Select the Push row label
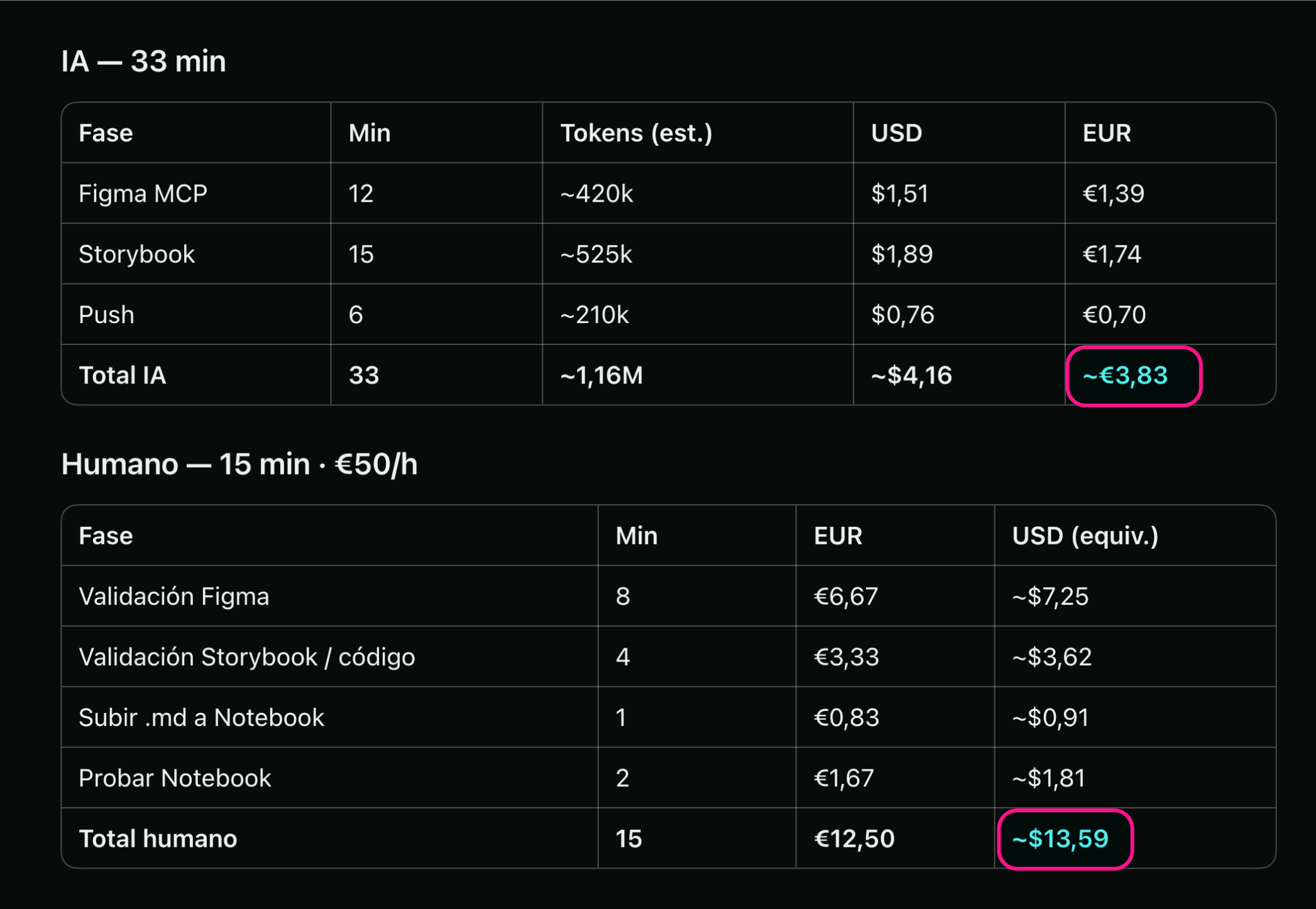1316x909 pixels. [x=106, y=314]
